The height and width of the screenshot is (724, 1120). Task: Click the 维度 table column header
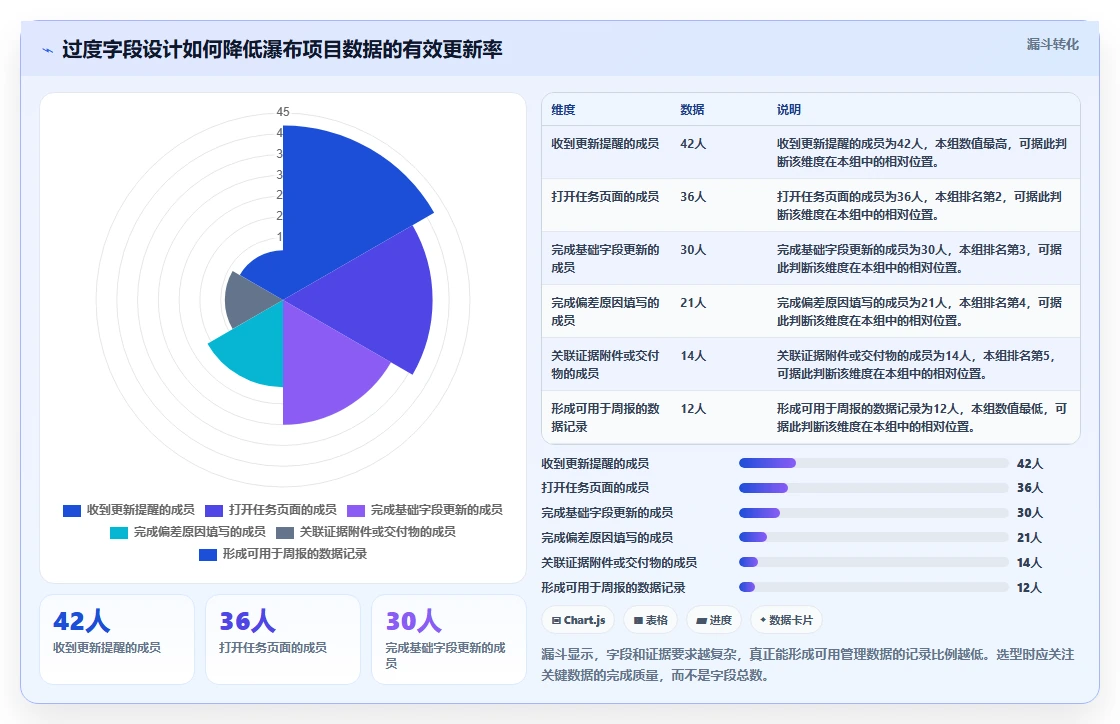click(x=563, y=110)
